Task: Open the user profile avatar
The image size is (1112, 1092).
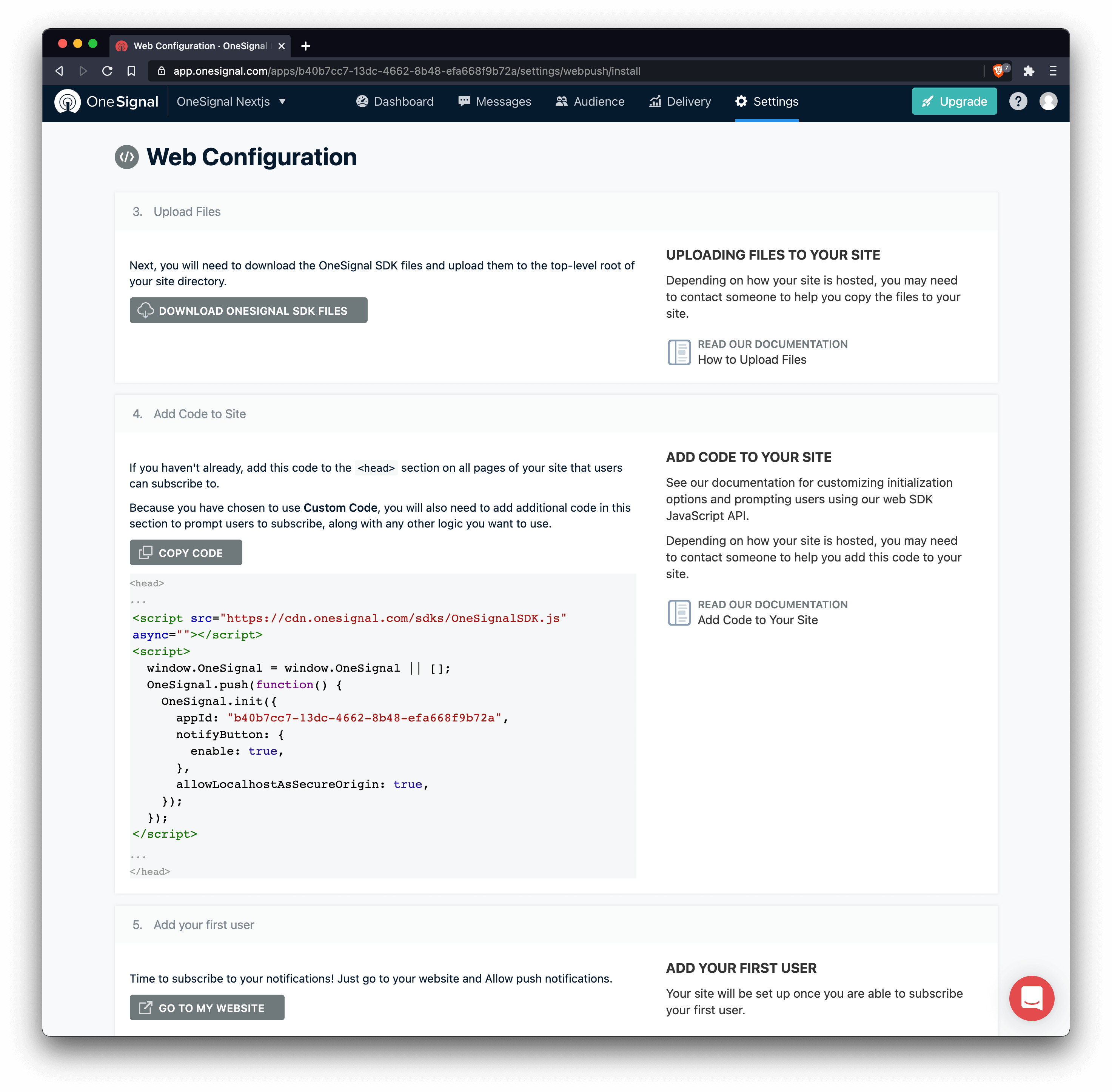Action: pos(1048,102)
